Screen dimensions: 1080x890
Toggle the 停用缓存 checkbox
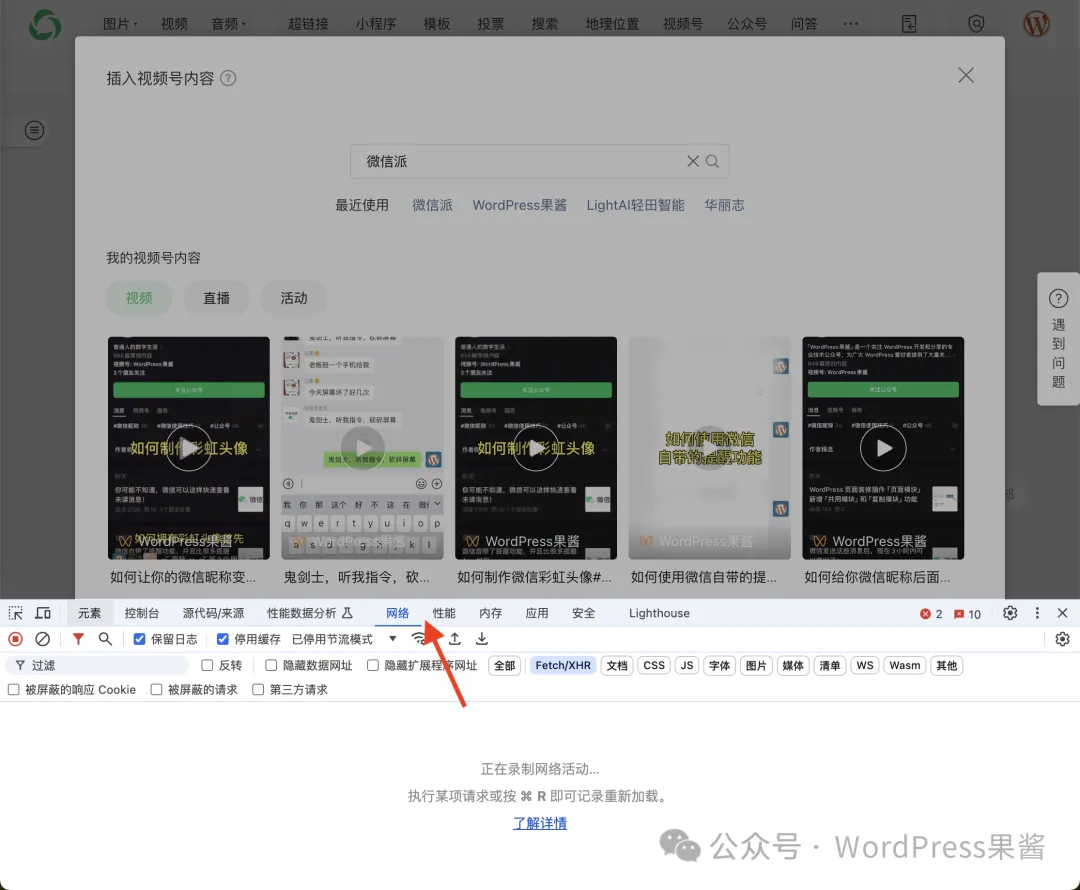(x=222, y=639)
